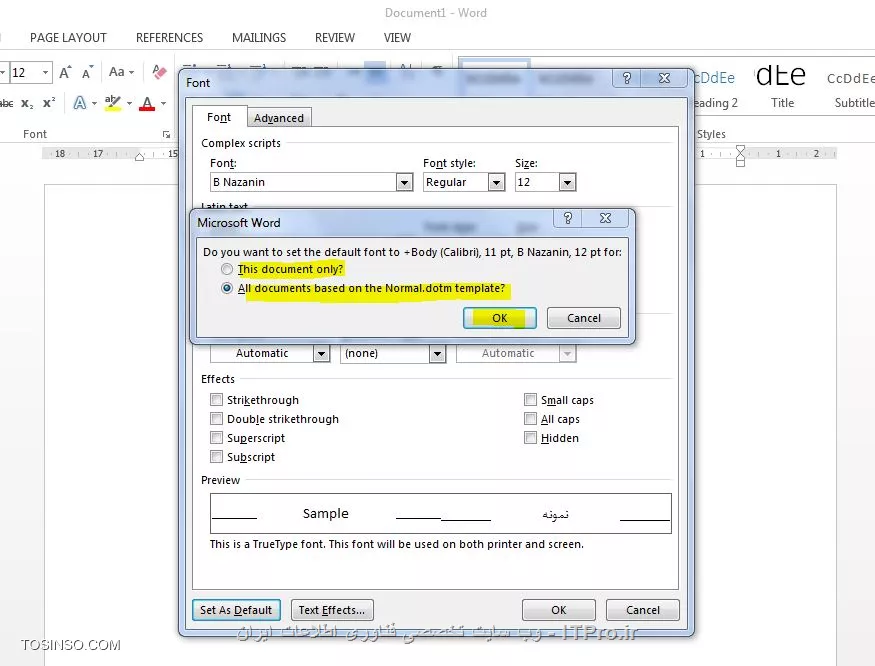Click the ribbon font size box showing 12
This screenshot has height=666, width=875.
[25, 73]
